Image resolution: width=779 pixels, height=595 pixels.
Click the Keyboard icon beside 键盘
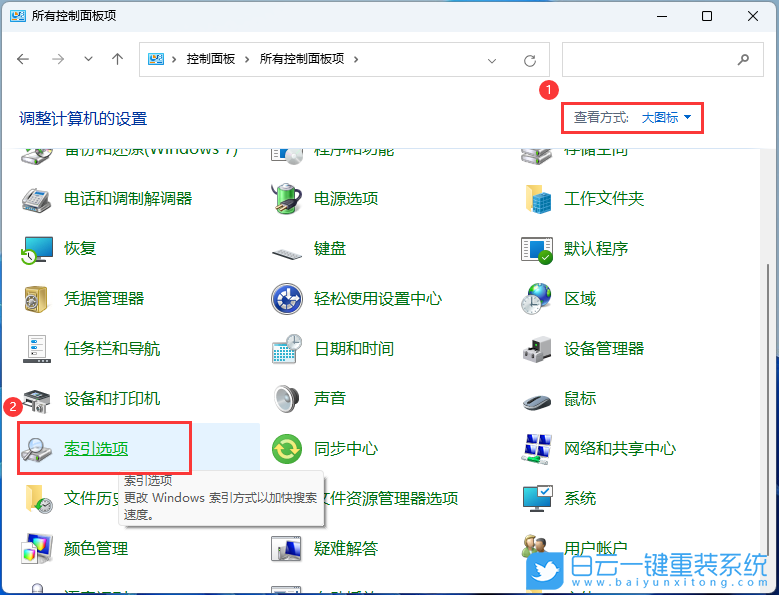click(287, 253)
